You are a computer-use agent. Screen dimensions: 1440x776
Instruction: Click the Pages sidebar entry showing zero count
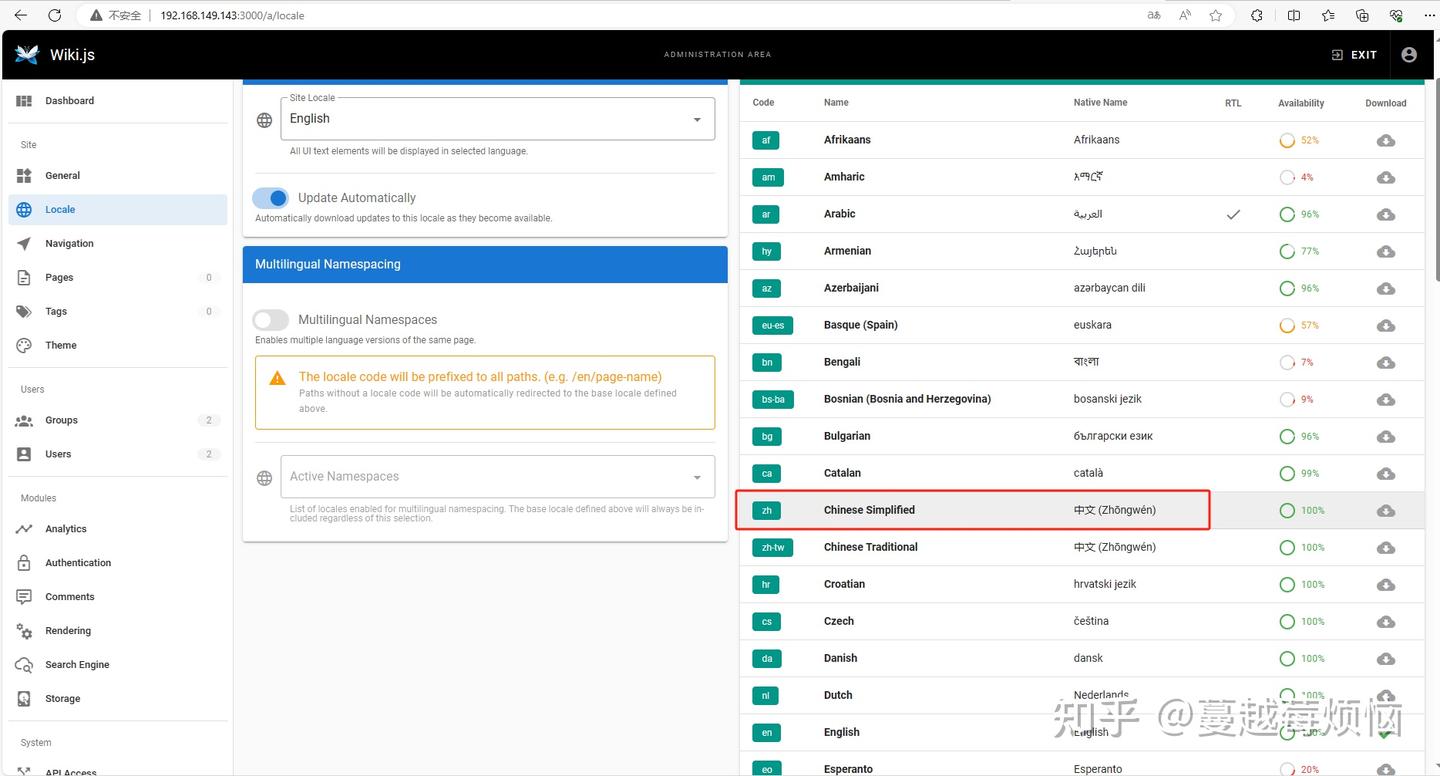pos(59,277)
